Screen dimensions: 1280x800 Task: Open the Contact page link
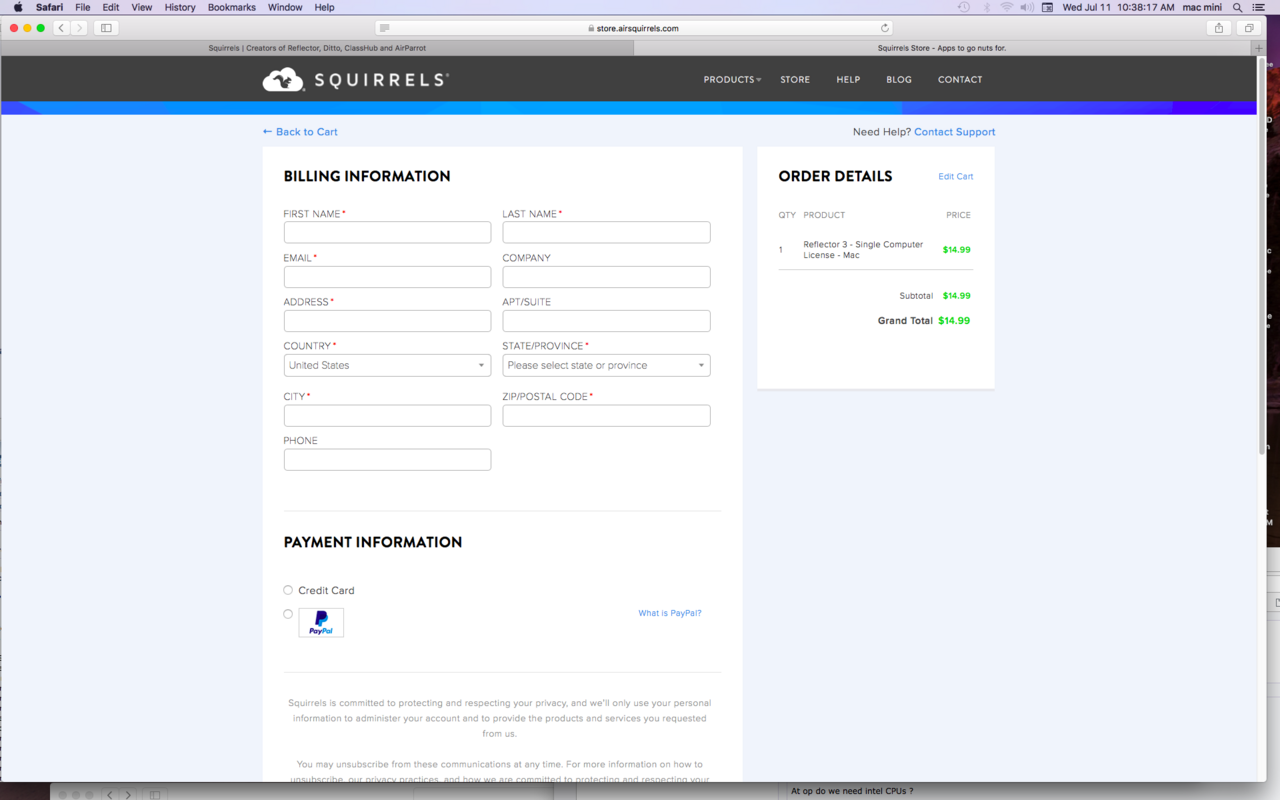click(960, 80)
